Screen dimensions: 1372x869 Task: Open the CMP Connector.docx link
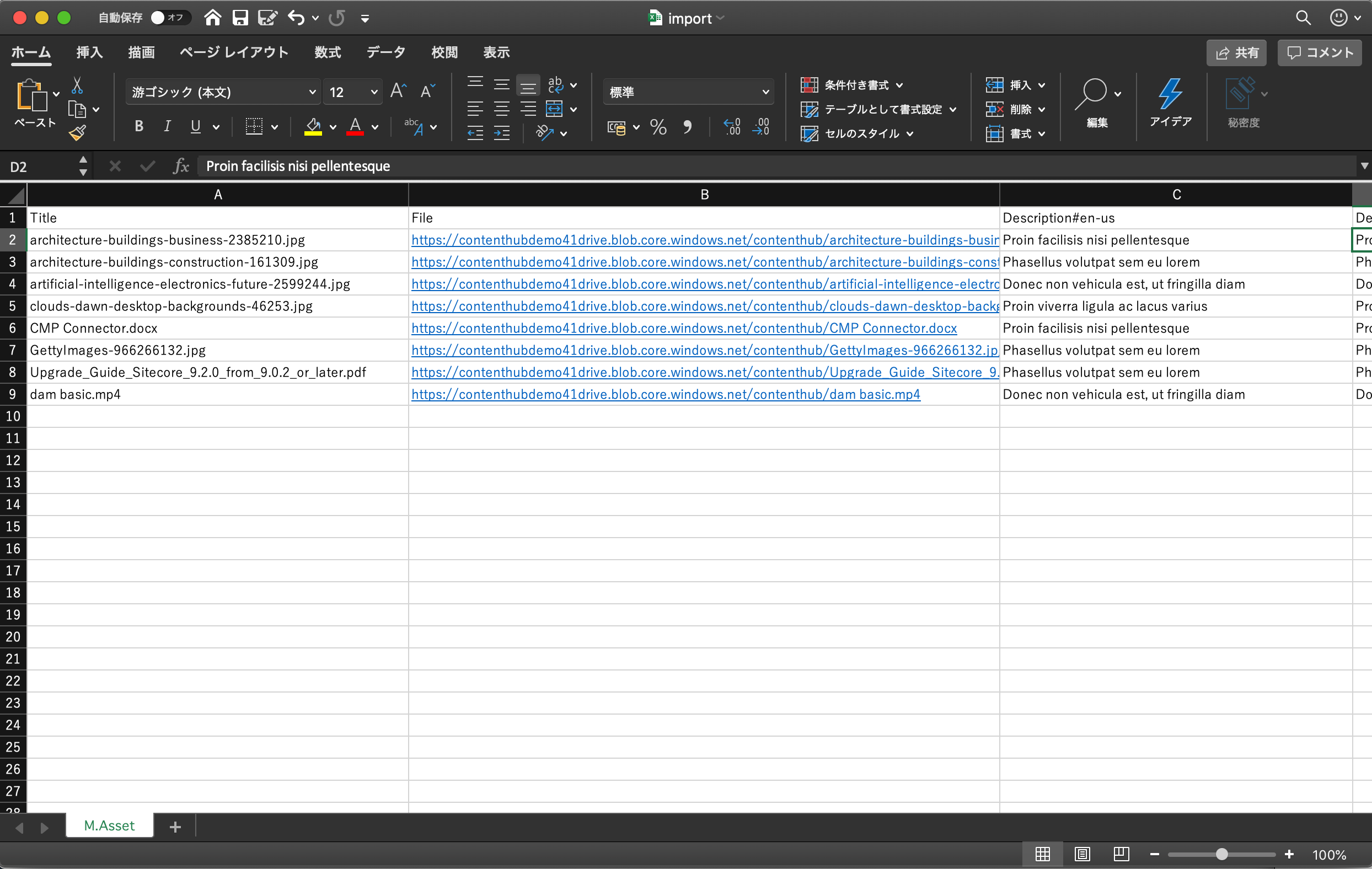pyautogui.click(x=684, y=328)
